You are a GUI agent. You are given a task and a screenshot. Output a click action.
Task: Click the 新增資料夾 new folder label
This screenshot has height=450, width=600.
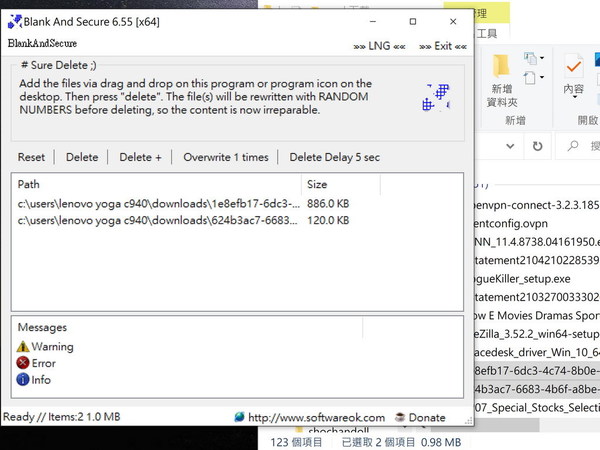point(502,96)
